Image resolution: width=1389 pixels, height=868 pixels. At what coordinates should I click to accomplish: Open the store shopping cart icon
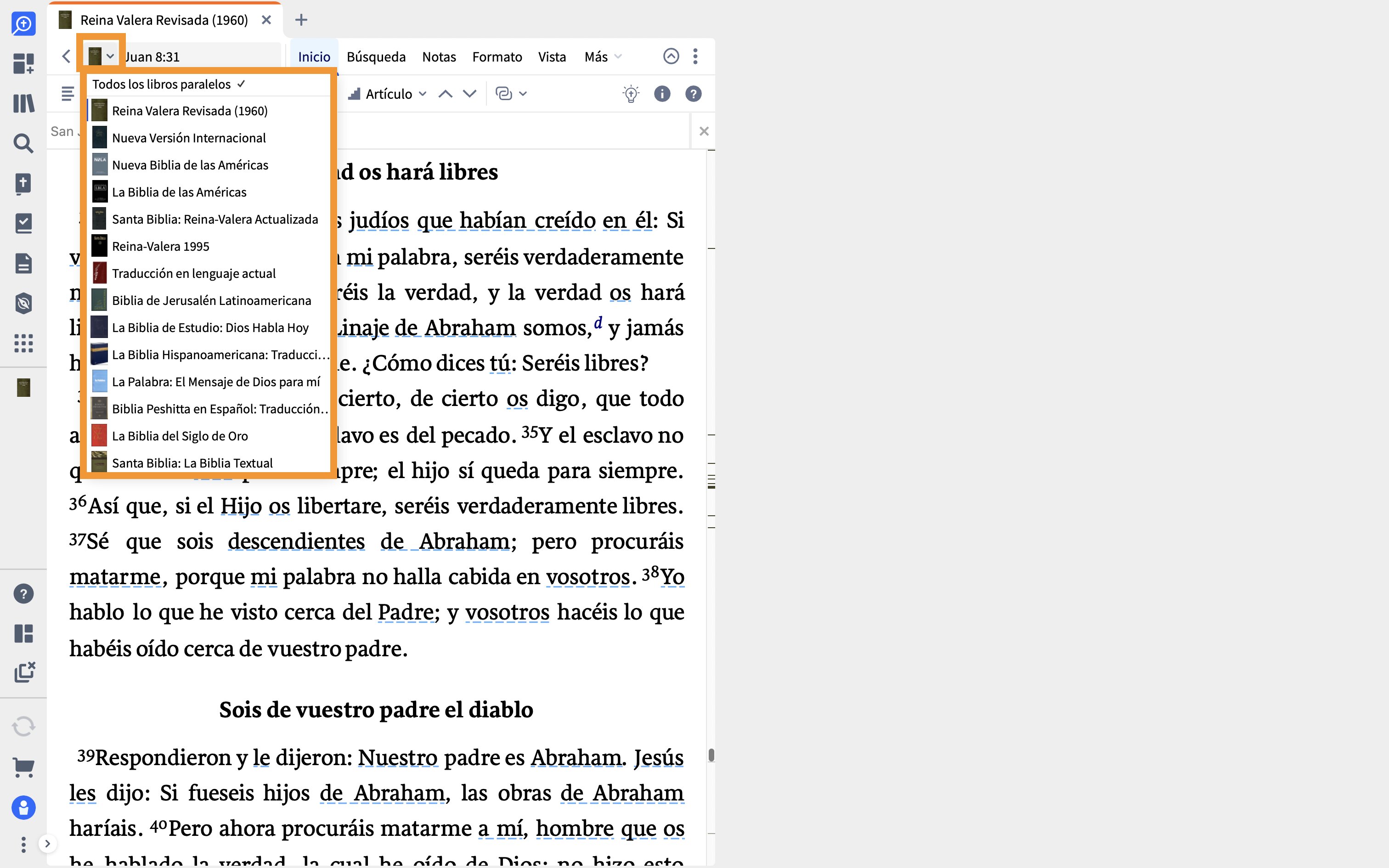[x=23, y=767]
